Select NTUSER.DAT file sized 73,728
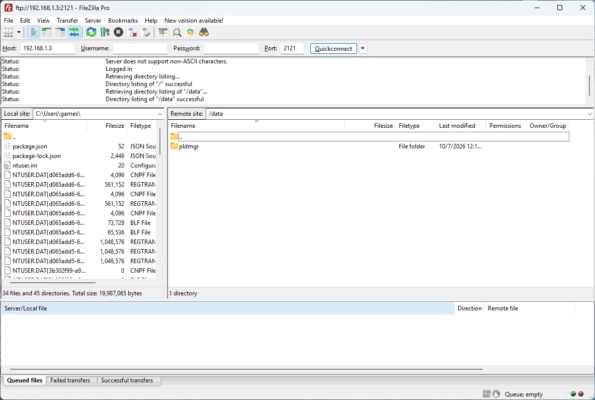 point(80,223)
